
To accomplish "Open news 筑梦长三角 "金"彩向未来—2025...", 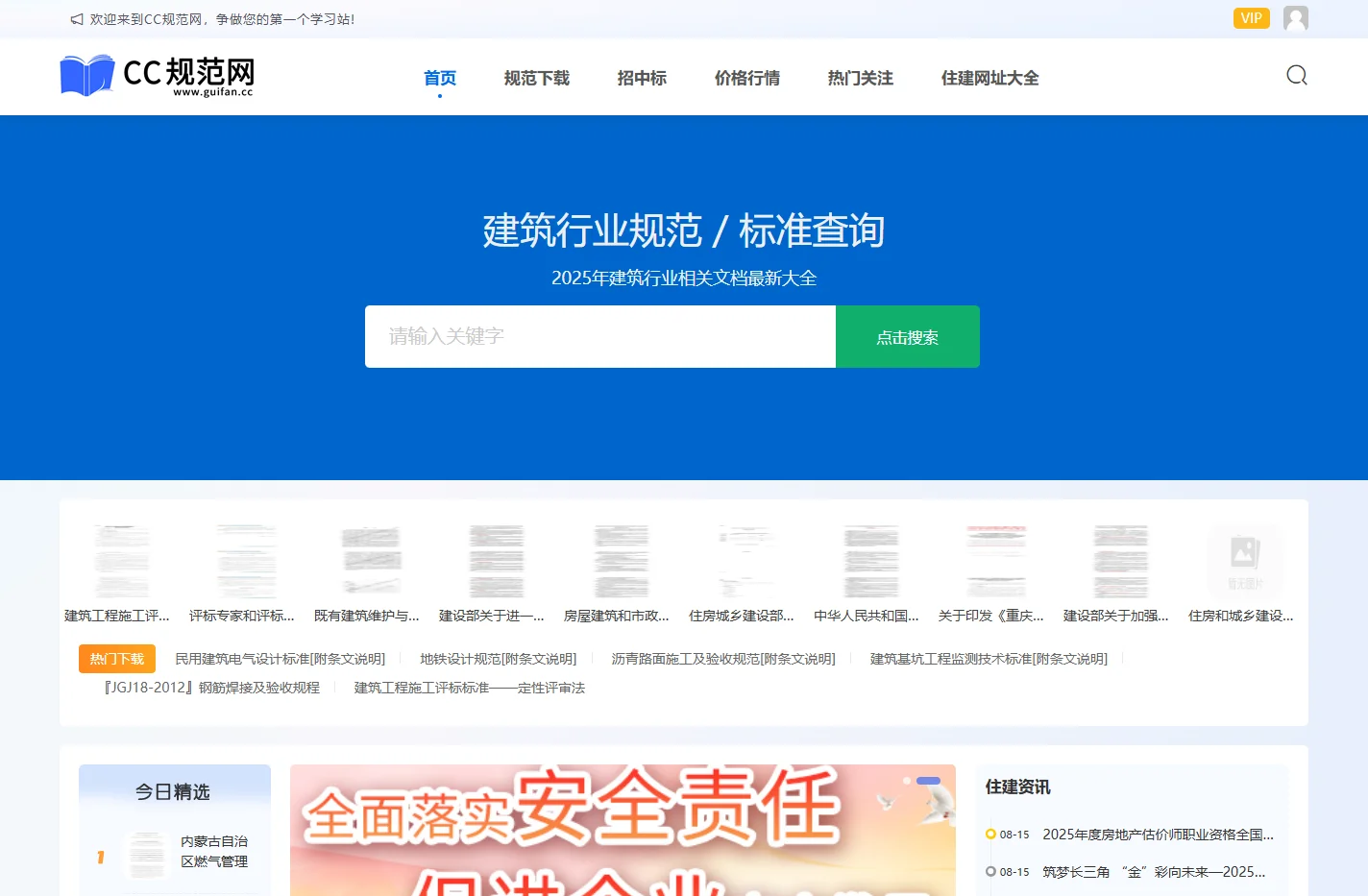I will coord(1154,872).
